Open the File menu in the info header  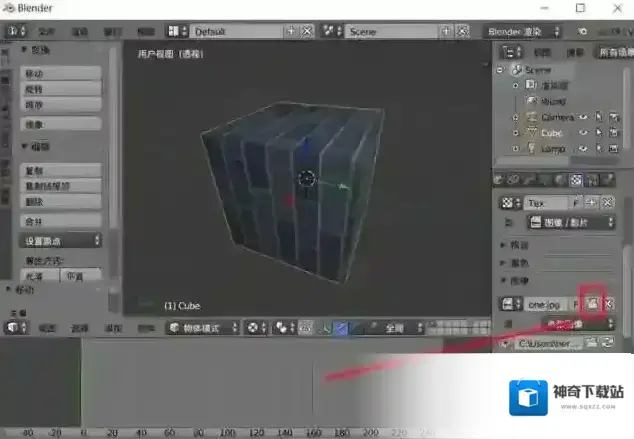tap(46, 31)
